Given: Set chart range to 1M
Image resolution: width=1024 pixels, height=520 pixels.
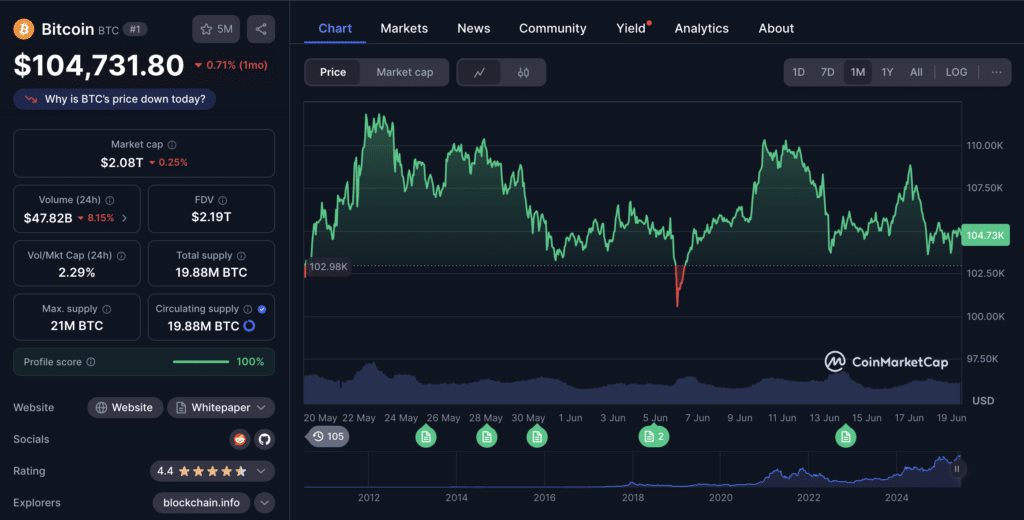Looking at the screenshot, I should (857, 73).
